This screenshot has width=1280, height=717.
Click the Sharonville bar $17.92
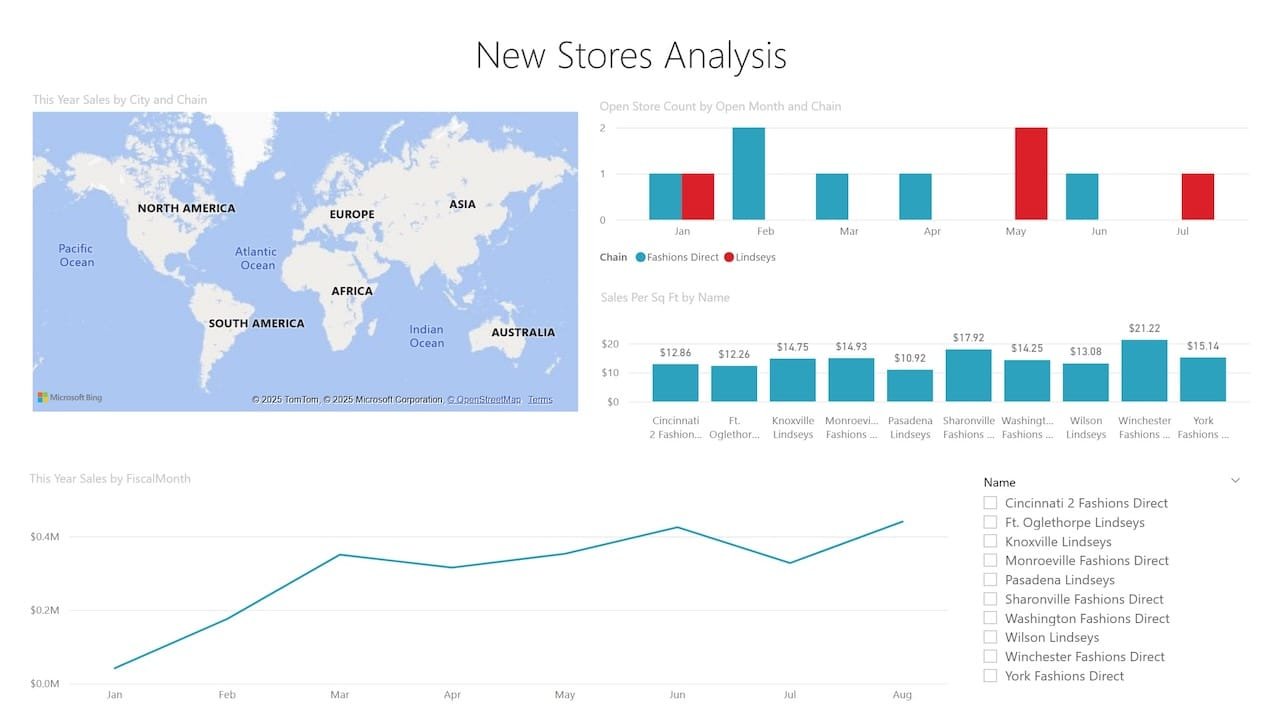click(968, 376)
